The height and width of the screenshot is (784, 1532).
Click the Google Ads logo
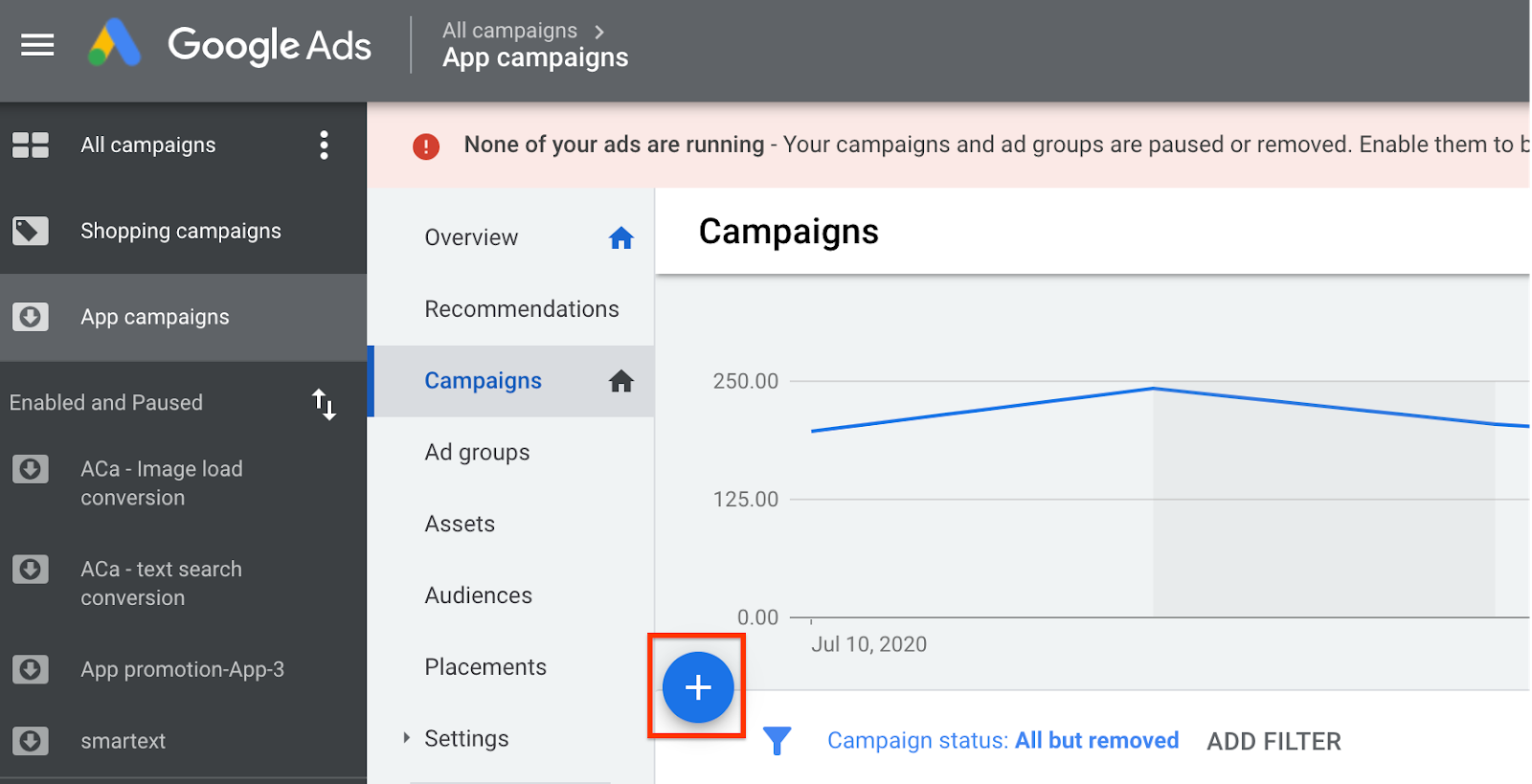tap(230, 45)
